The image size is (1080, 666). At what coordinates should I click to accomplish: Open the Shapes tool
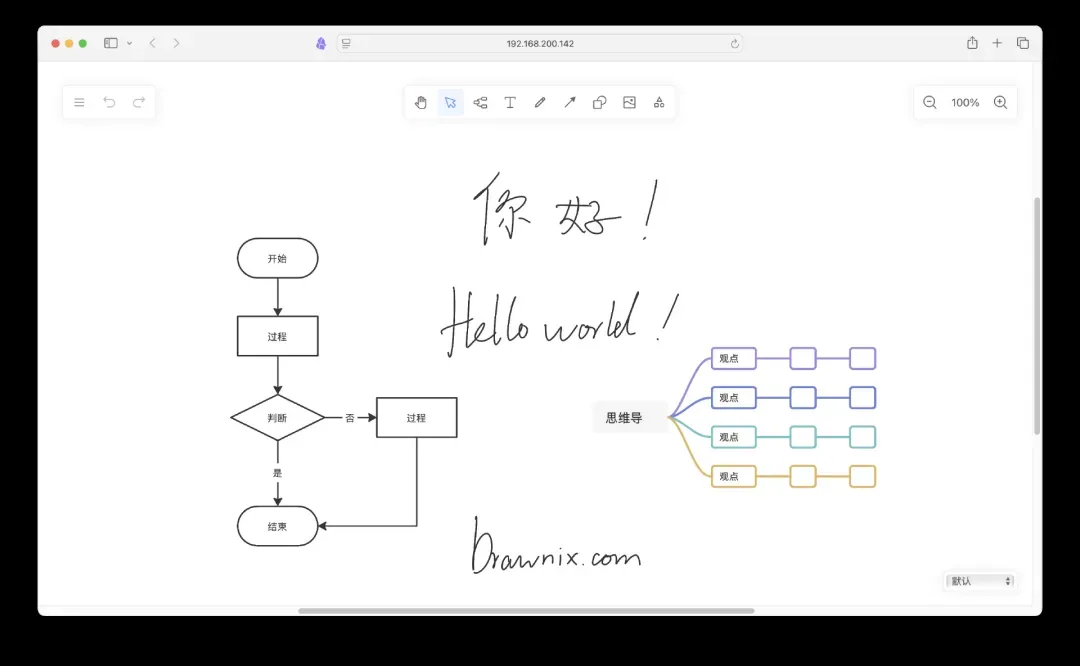click(x=599, y=102)
